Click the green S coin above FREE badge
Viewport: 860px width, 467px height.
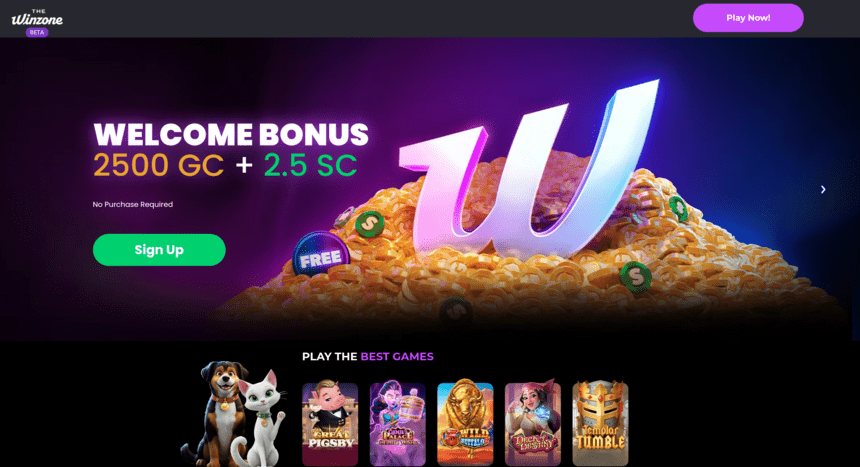pos(370,224)
